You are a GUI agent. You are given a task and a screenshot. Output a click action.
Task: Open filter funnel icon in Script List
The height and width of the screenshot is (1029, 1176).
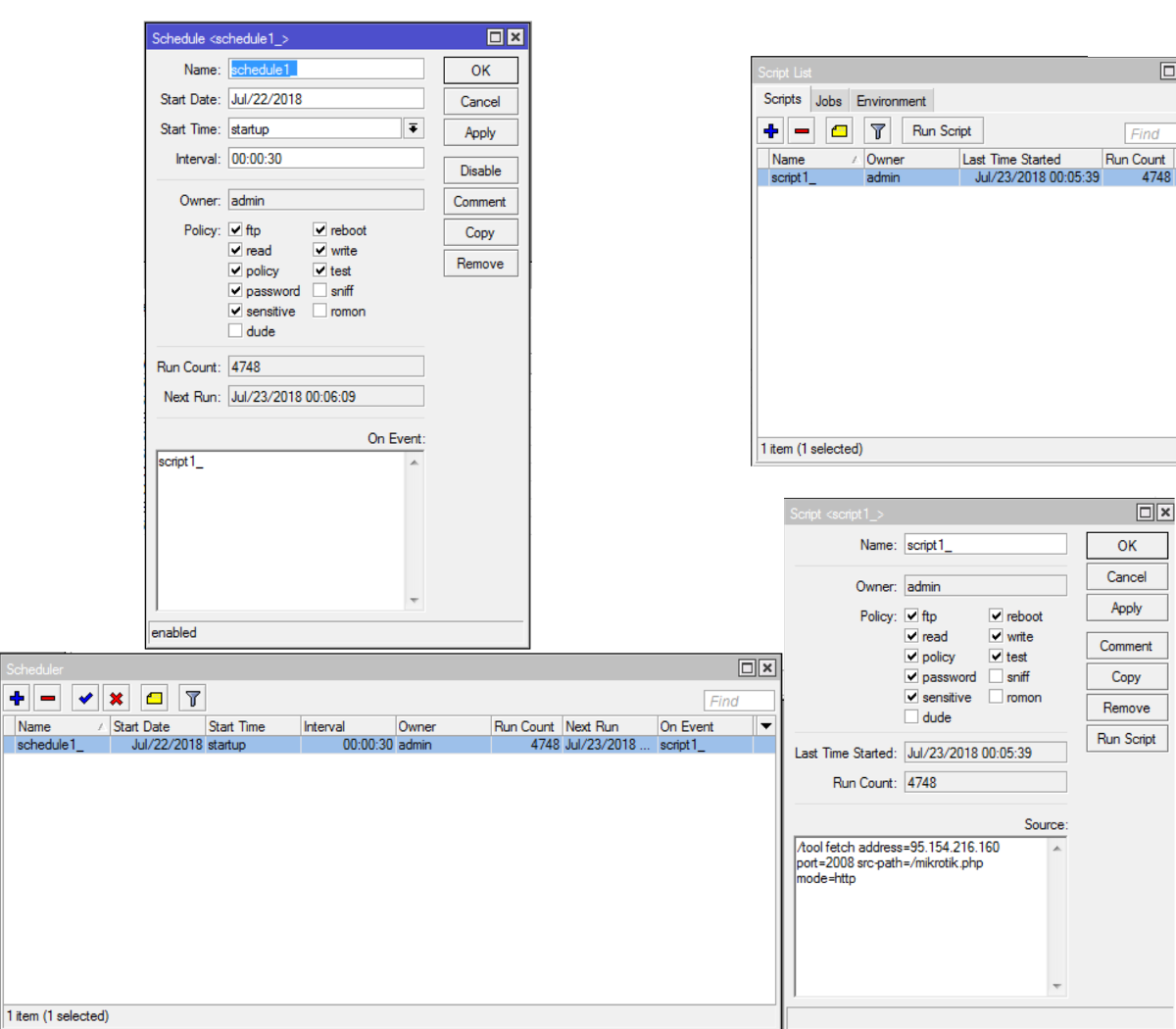(x=878, y=130)
